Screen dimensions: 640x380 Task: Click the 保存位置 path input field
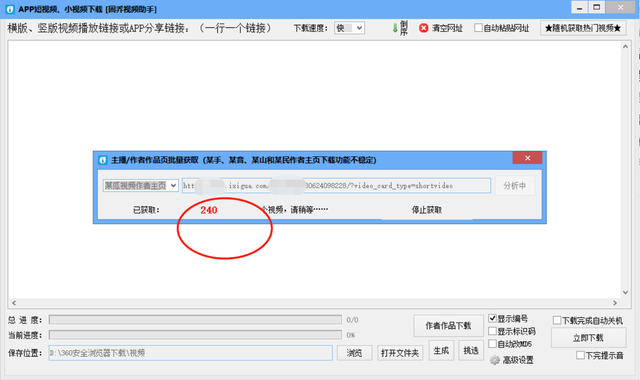(x=191, y=353)
